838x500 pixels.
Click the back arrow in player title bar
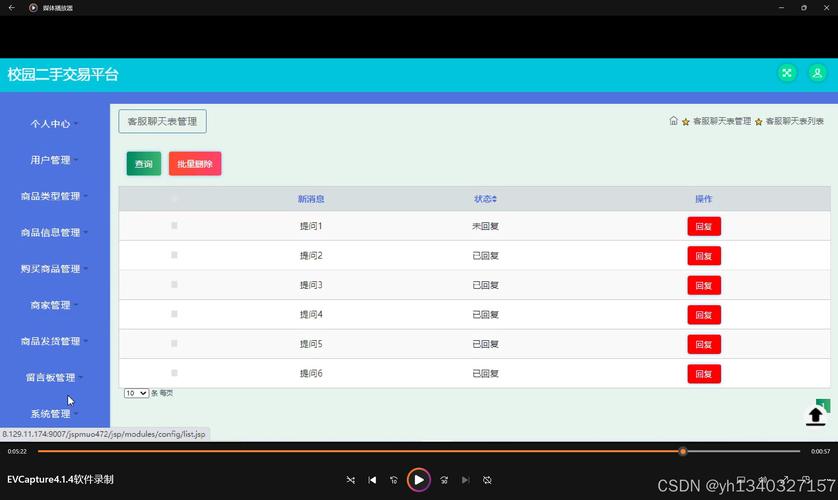(x=12, y=7)
